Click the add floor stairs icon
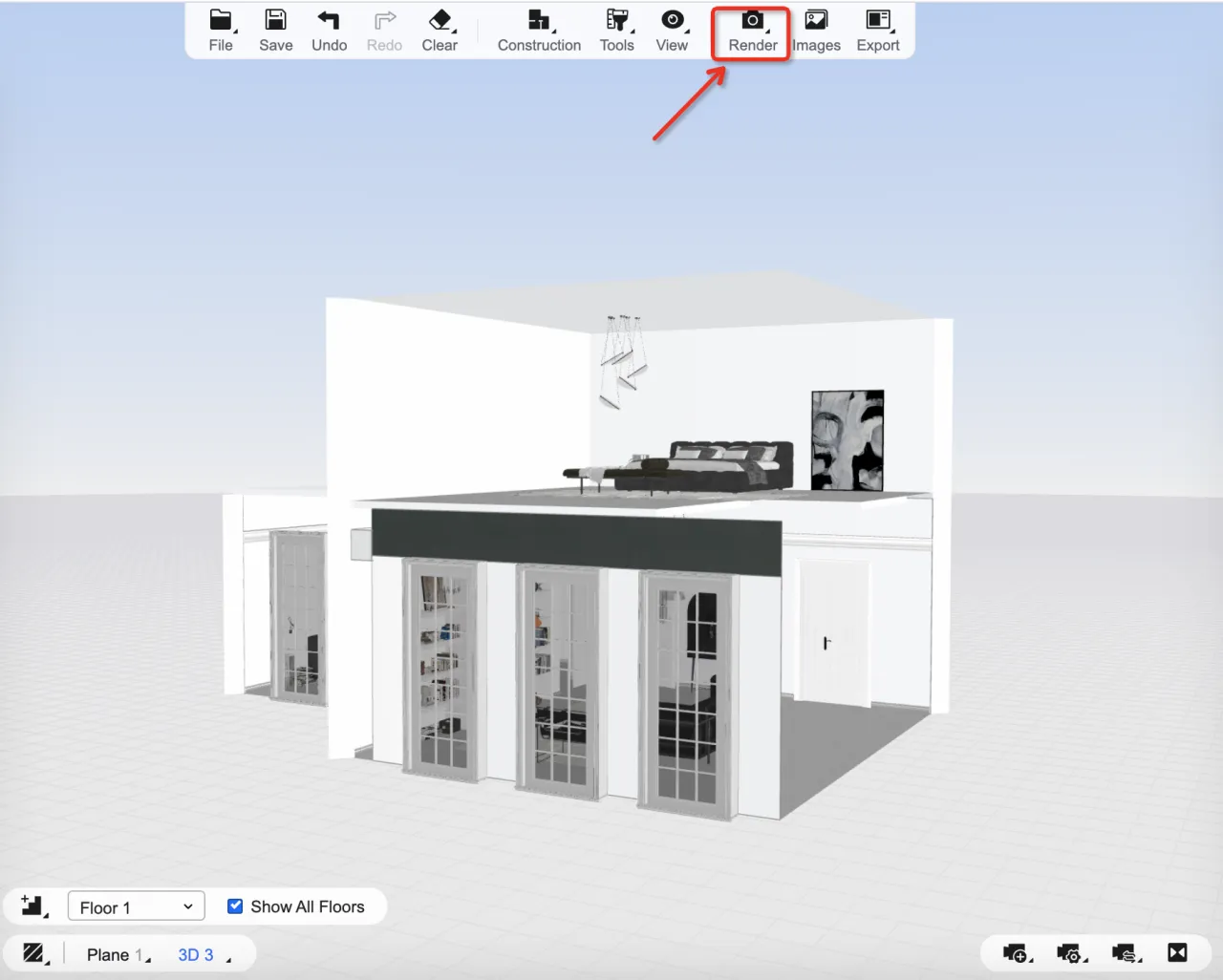Viewport: 1223px width, 980px height. pyautogui.click(x=33, y=905)
